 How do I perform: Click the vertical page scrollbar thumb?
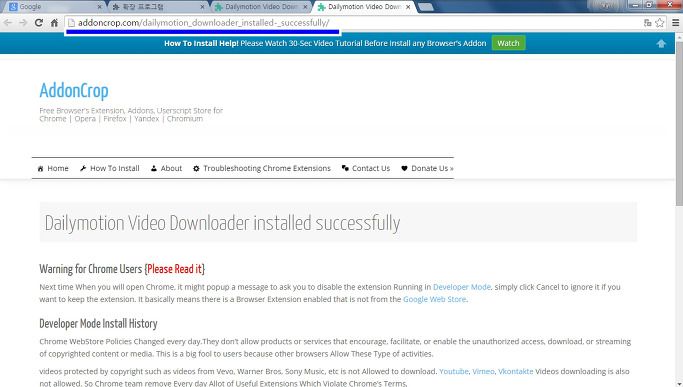point(679,124)
